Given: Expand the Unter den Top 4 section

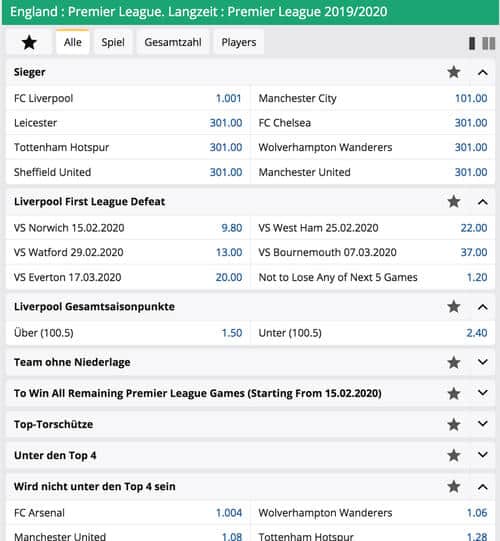Looking at the screenshot, I should [x=483, y=455].
